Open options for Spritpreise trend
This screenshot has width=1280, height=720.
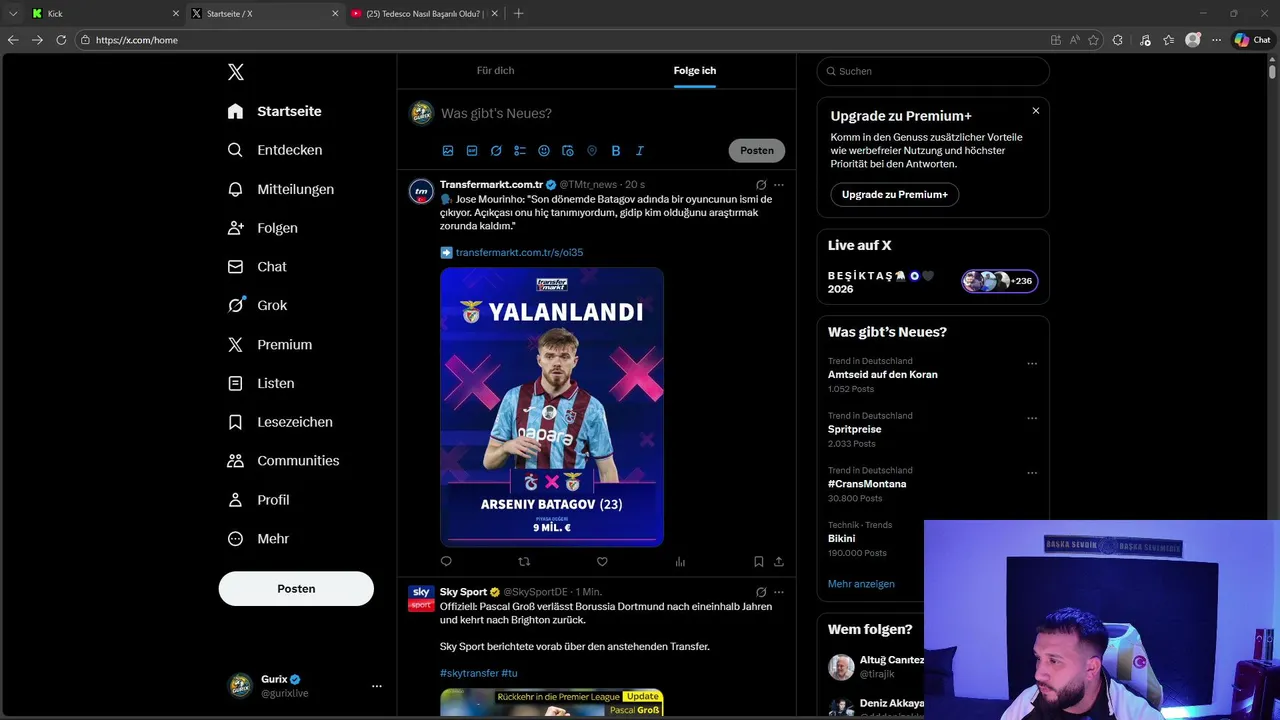[x=1032, y=419]
